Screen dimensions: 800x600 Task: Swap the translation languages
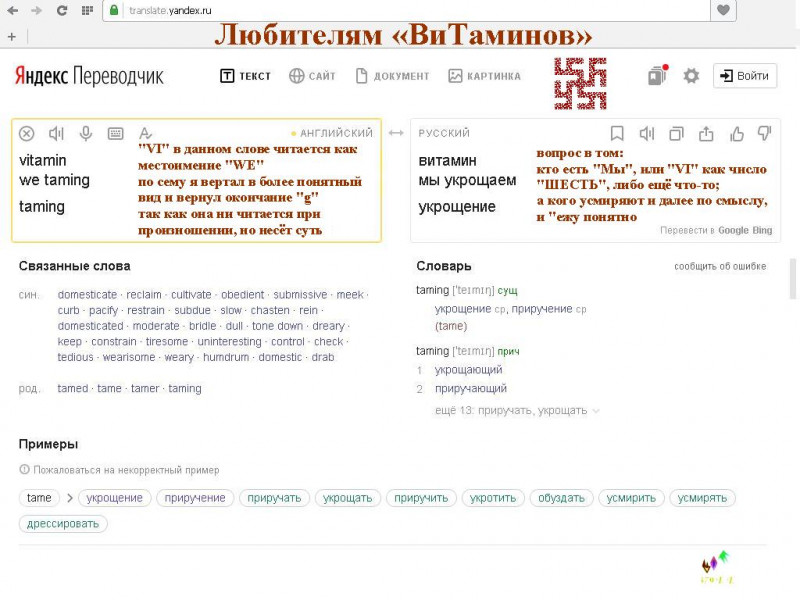(x=396, y=133)
